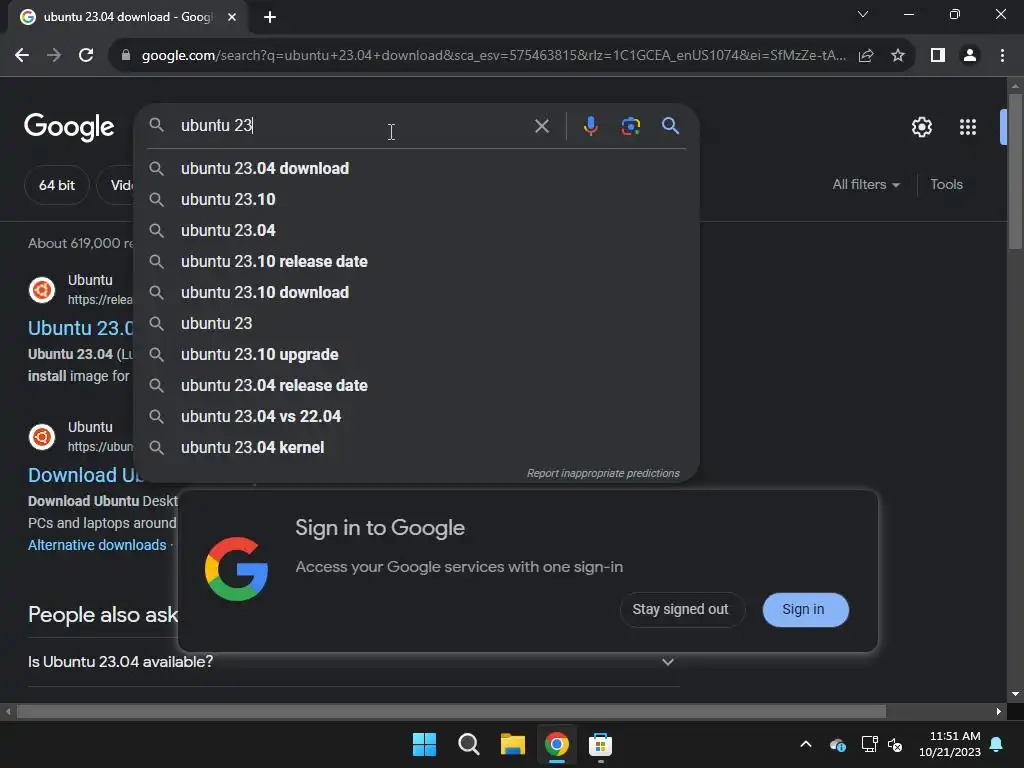Screen dimensions: 1024x768
Task: Show hidden system tray icons chevron
Action: pos(806,744)
